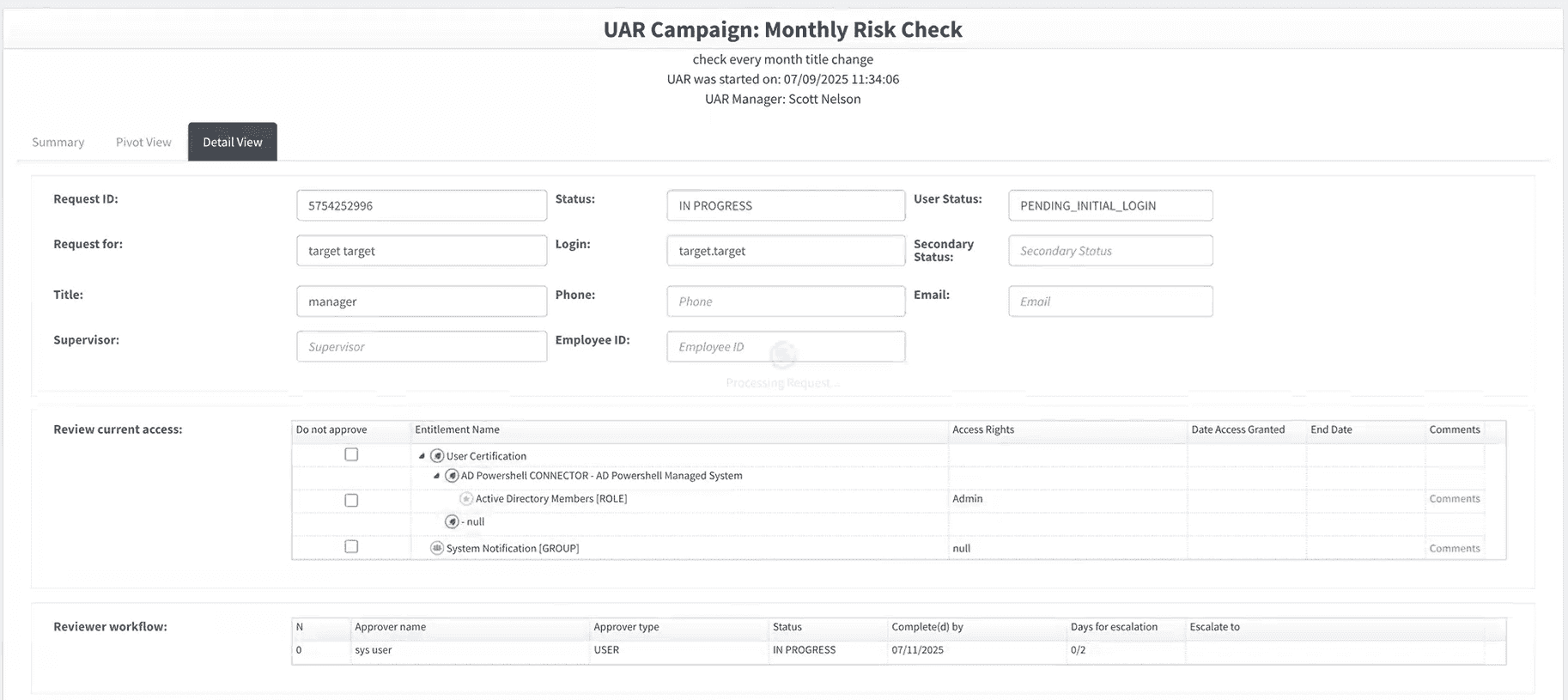Open Comments for System Notification row
Image resolution: width=1568 pixels, height=700 pixels.
(x=1454, y=549)
